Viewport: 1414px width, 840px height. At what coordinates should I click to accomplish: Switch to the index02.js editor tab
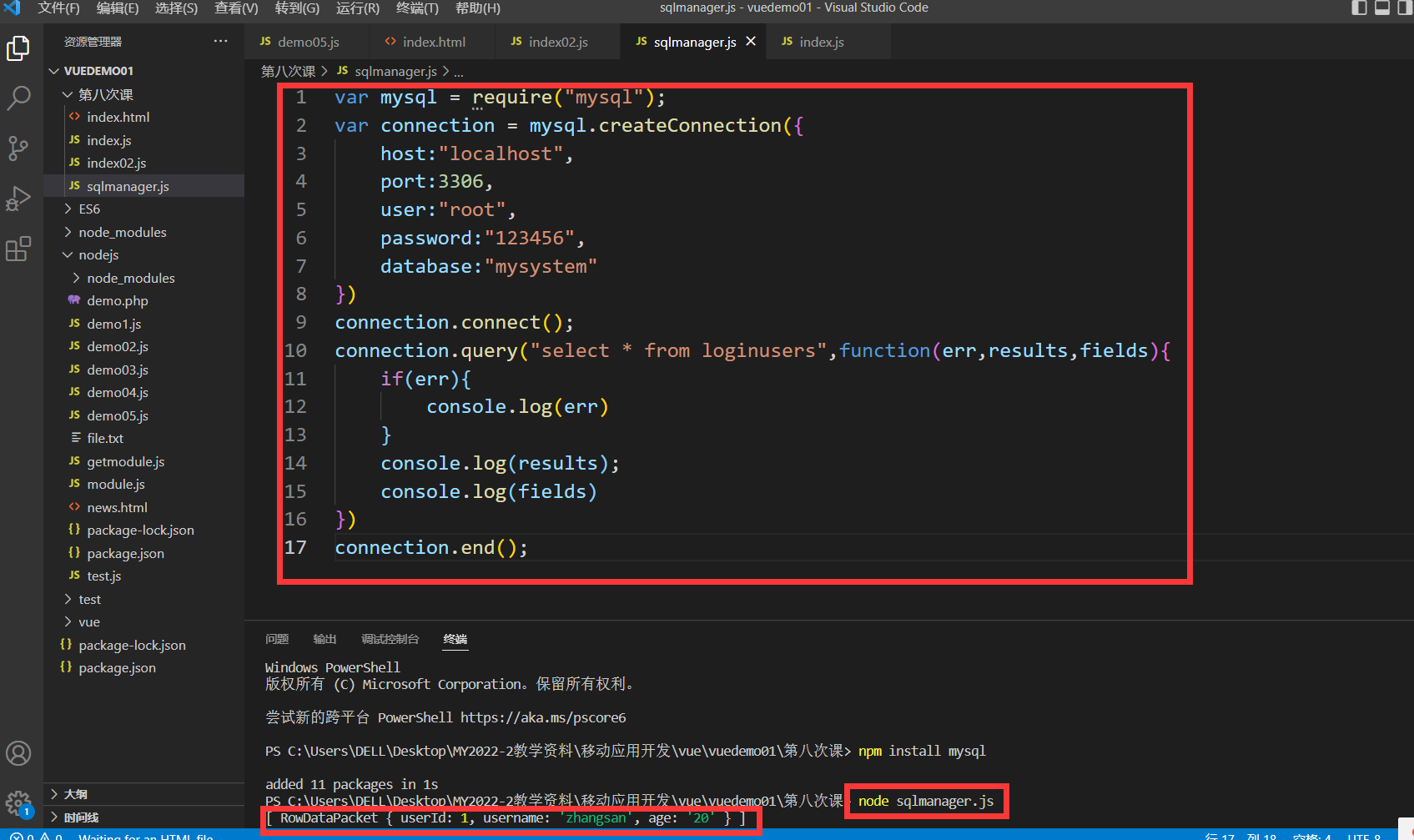(557, 42)
